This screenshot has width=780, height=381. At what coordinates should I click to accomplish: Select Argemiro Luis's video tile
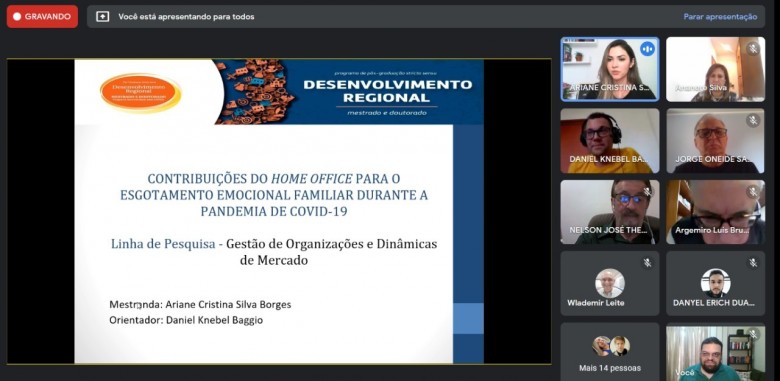[715, 212]
